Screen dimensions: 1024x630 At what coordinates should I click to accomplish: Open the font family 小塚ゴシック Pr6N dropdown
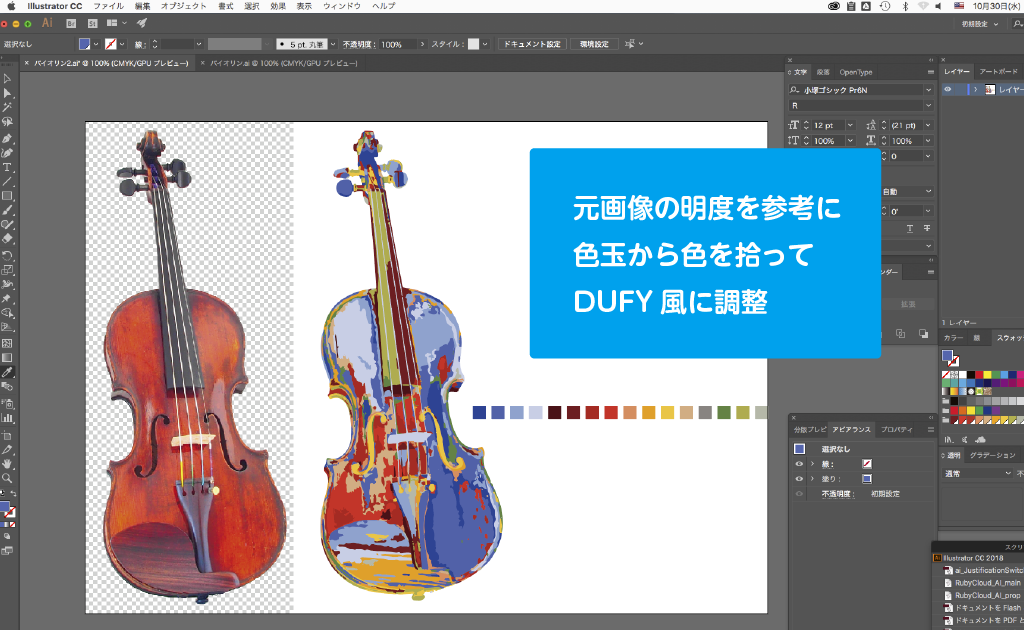(x=928, y=90)
